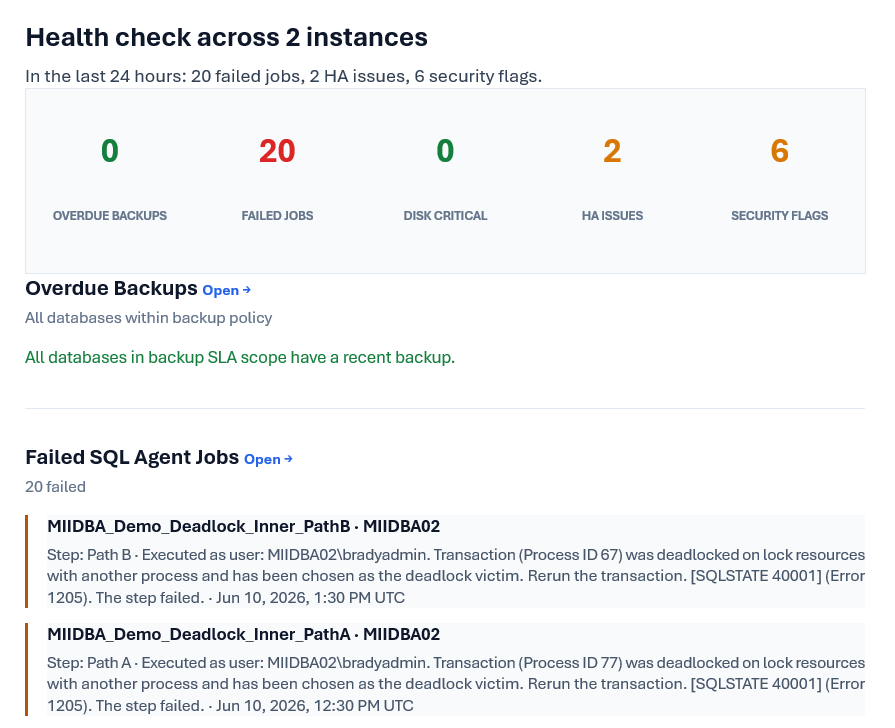Screen dimensions: 895x728
Task: Click the Failed SQL Agent Jobs heading
Action: pos(132,457)
